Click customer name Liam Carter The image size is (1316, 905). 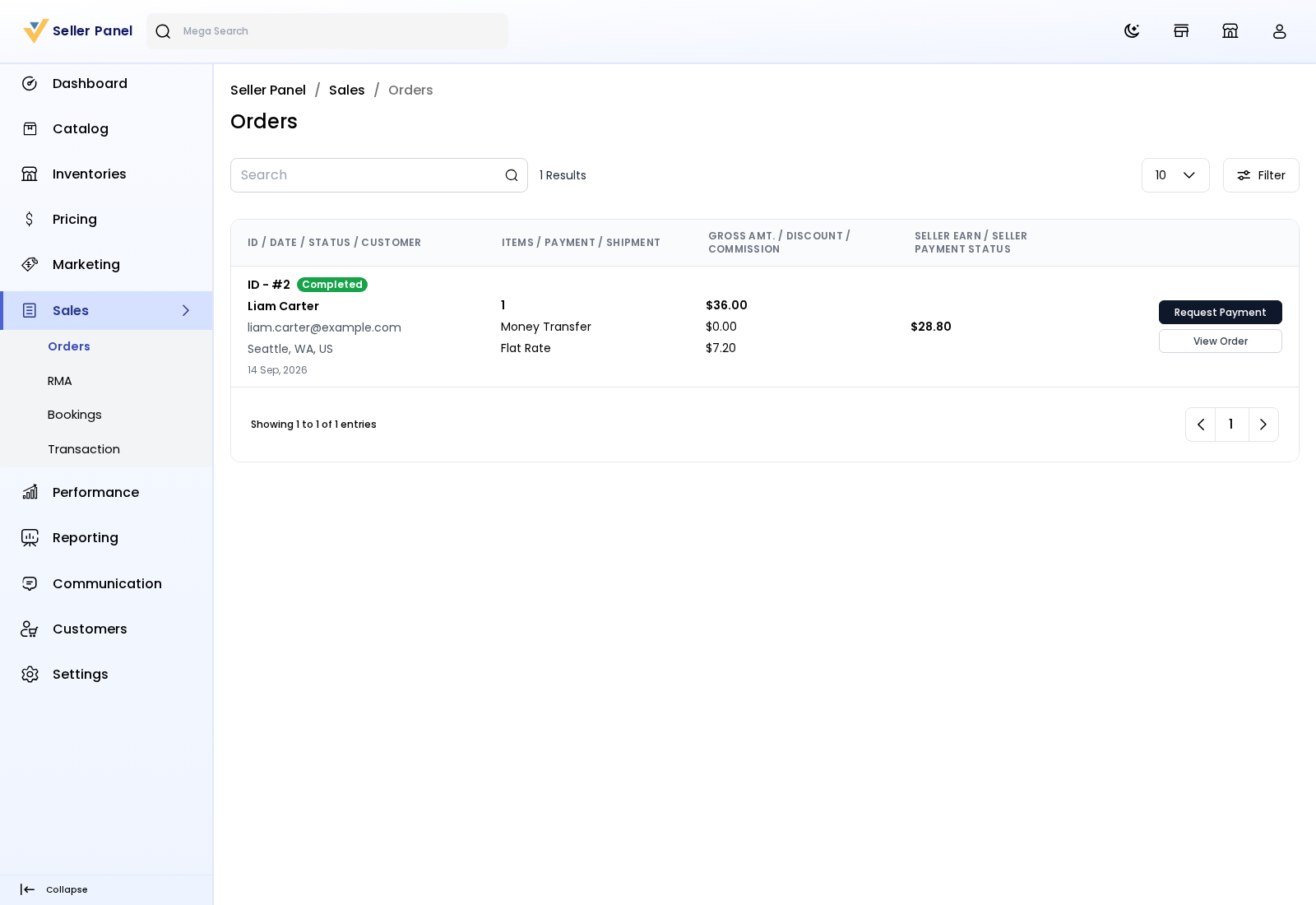coord(283,306)
